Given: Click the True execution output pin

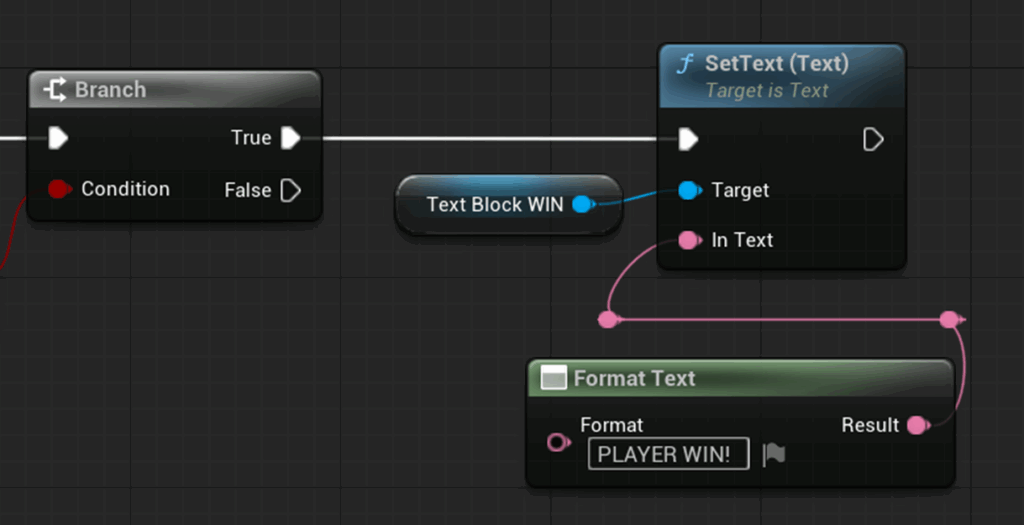Looking at the screenshot, I should click(290, 138).
